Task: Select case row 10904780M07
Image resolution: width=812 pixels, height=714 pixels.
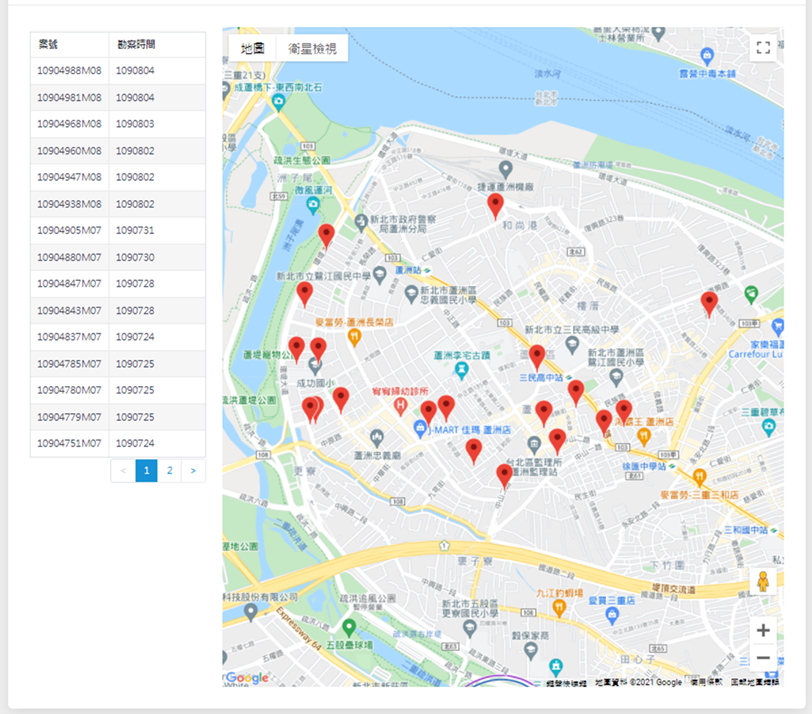Action: 118,390
